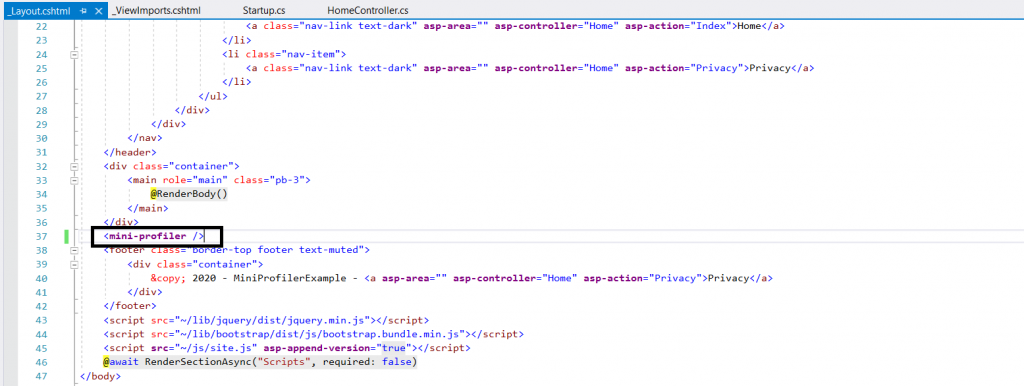The height and width of the screenshot is (386, 1024).
Task: Click class="pb-3" on the main tag
Action: coord(269,181)
